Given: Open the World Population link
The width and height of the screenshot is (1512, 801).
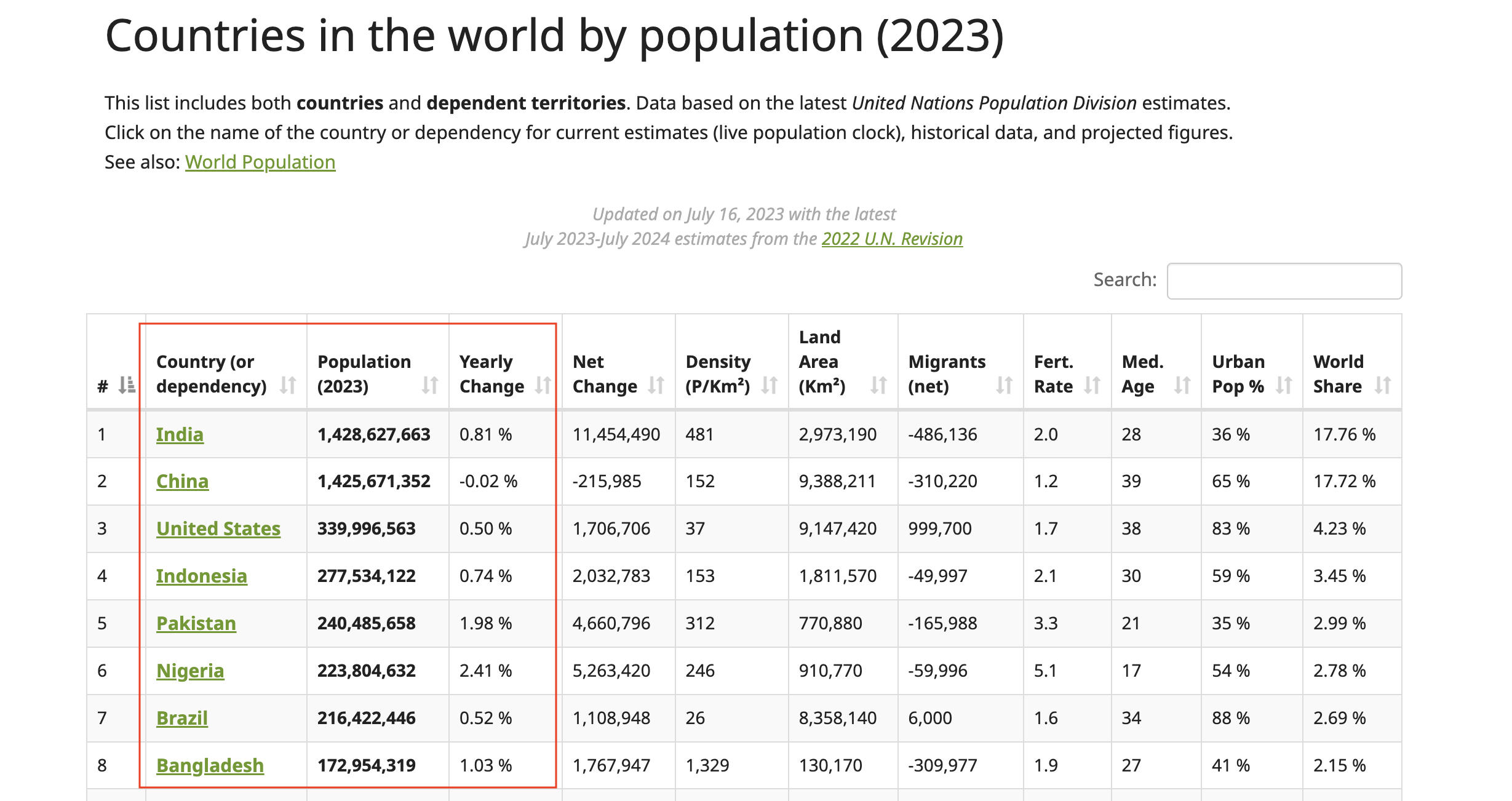Looking at the screenshot, I should point(260,162).
